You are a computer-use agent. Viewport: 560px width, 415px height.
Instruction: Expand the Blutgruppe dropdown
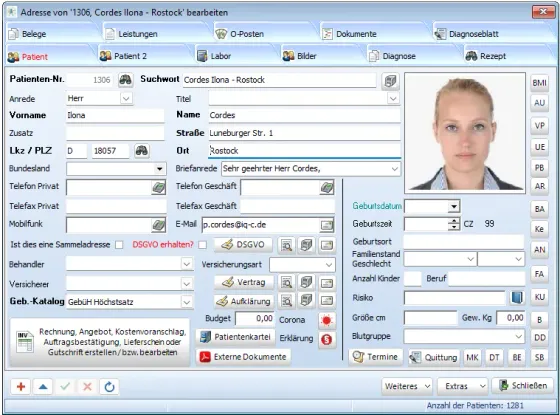518,336
